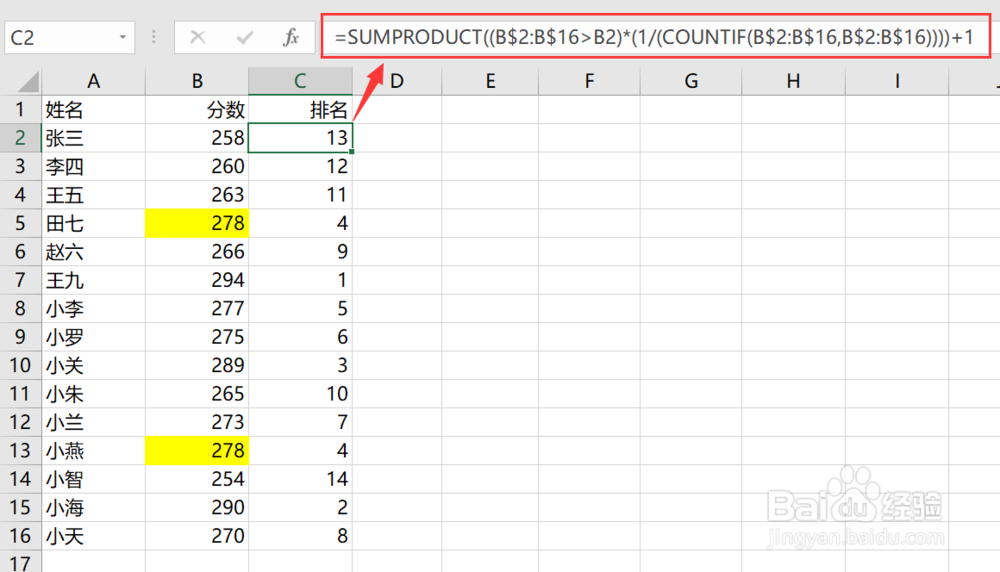Select rank cell for 王九's row 7
This screenshot has width=1000, height=572.
tap(300, 280)
